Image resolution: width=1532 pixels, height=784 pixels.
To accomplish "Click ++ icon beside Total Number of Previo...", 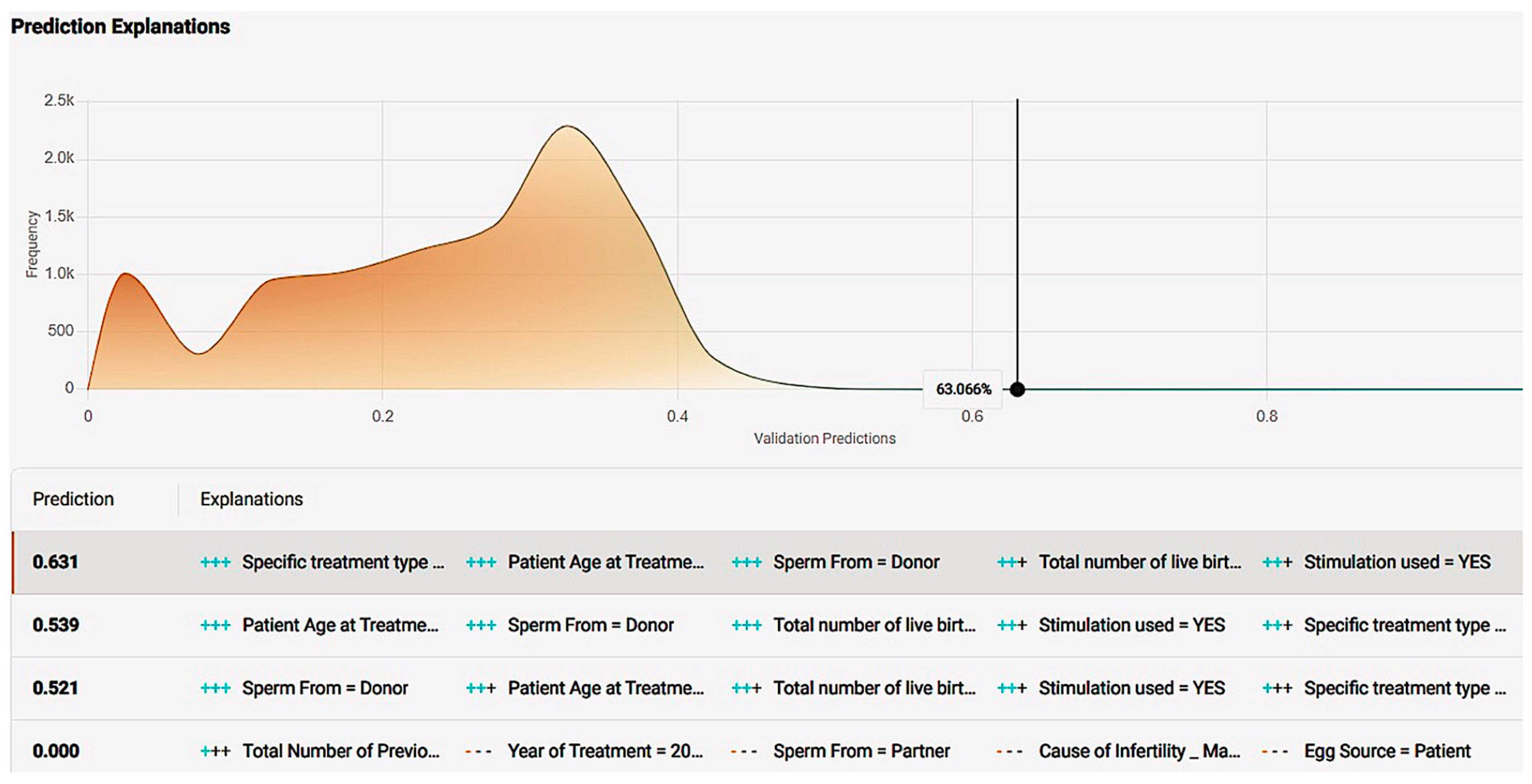I will click(x=215, y=751).
